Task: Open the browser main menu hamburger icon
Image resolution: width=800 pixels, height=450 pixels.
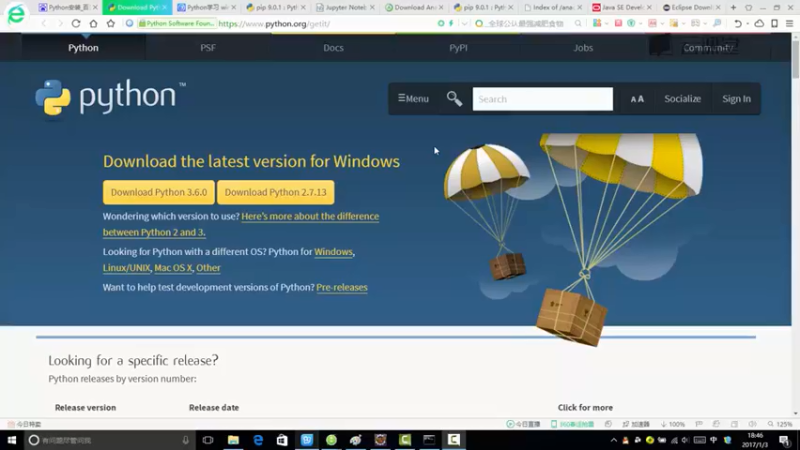Action: [789, 23]
